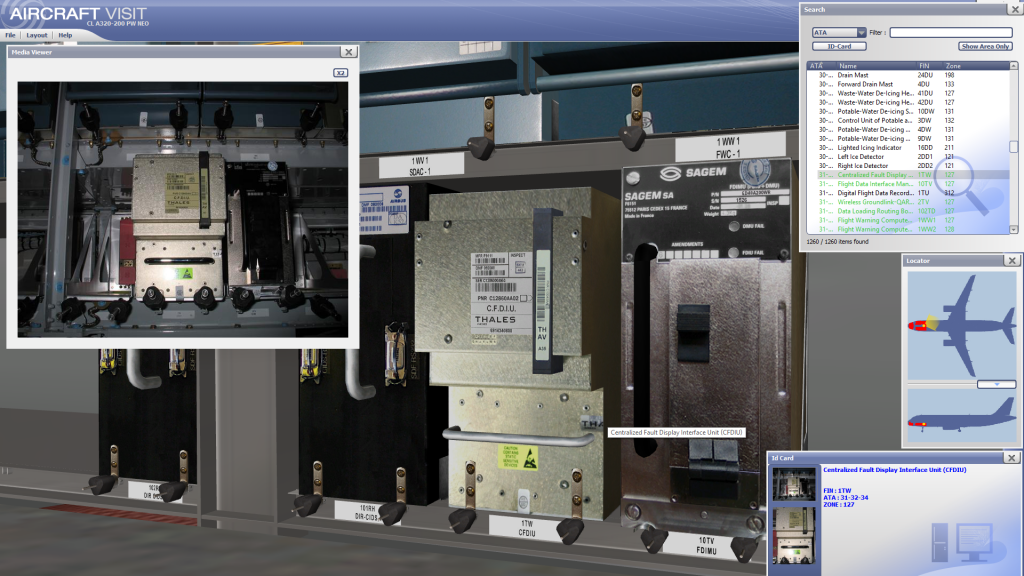Close the Search panel
1024x576 pixels.
(1016, 9)
